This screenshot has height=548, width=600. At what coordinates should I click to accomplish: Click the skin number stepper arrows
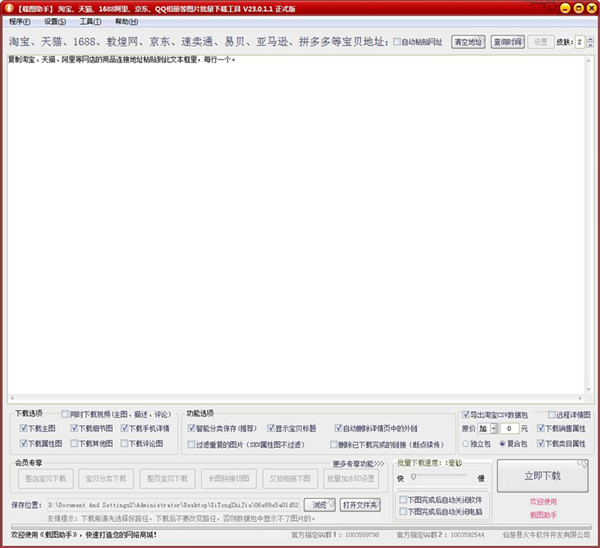coord(590,42)
